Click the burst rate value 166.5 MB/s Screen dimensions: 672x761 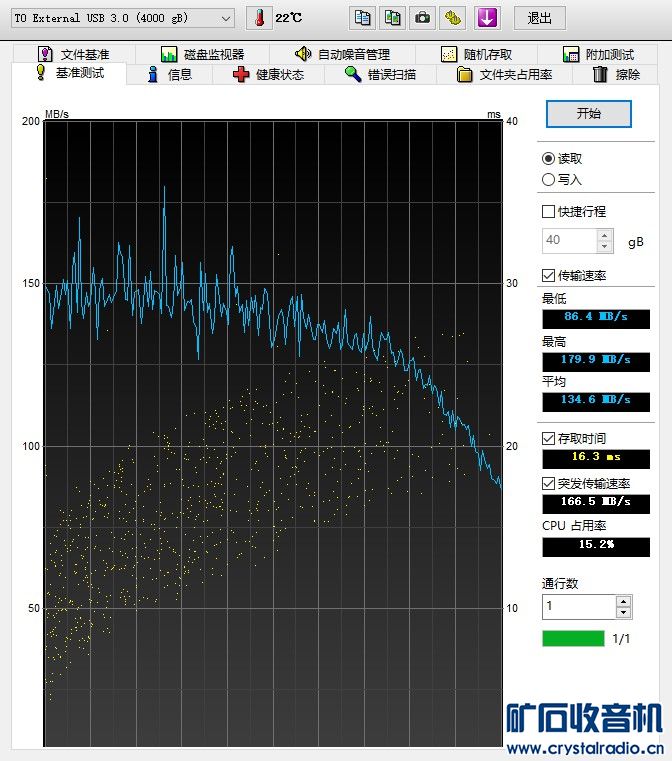pyautogui.click(x=596, y=504)
